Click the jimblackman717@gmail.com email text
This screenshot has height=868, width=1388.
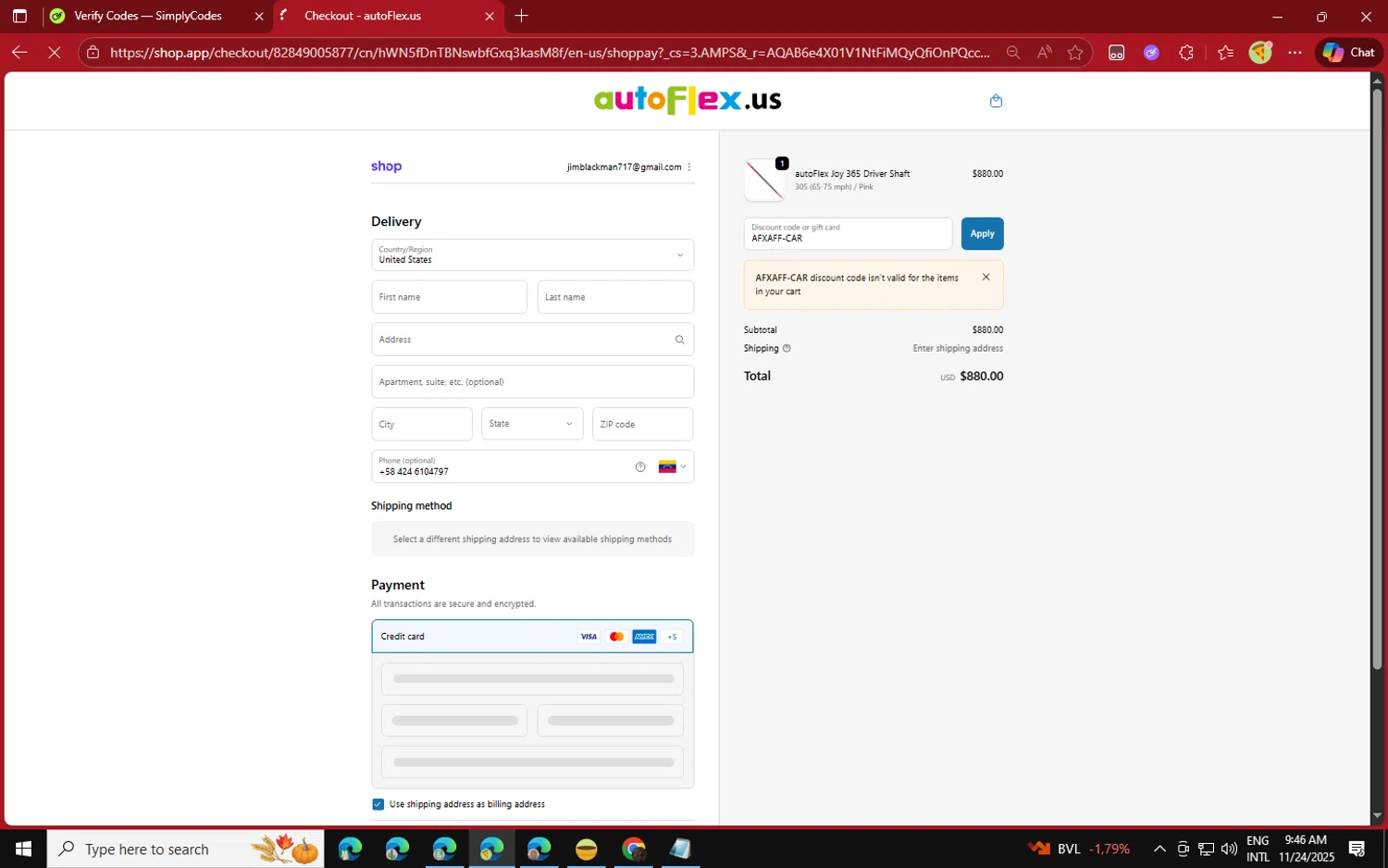pos(624,167)
